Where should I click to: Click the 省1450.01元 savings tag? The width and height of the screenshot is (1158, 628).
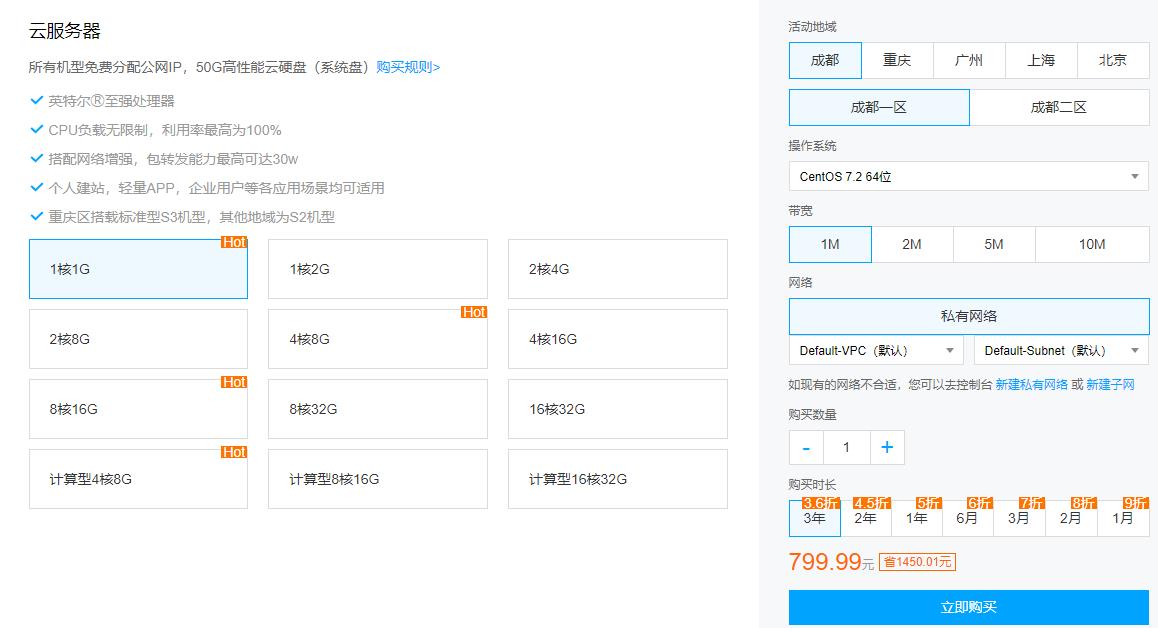pos(917,562)
